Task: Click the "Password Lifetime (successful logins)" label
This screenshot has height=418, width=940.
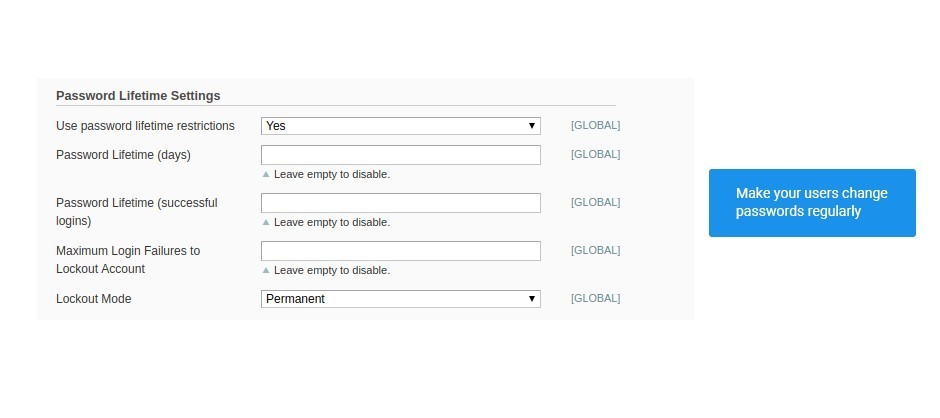Action: [x=137, y=212]
